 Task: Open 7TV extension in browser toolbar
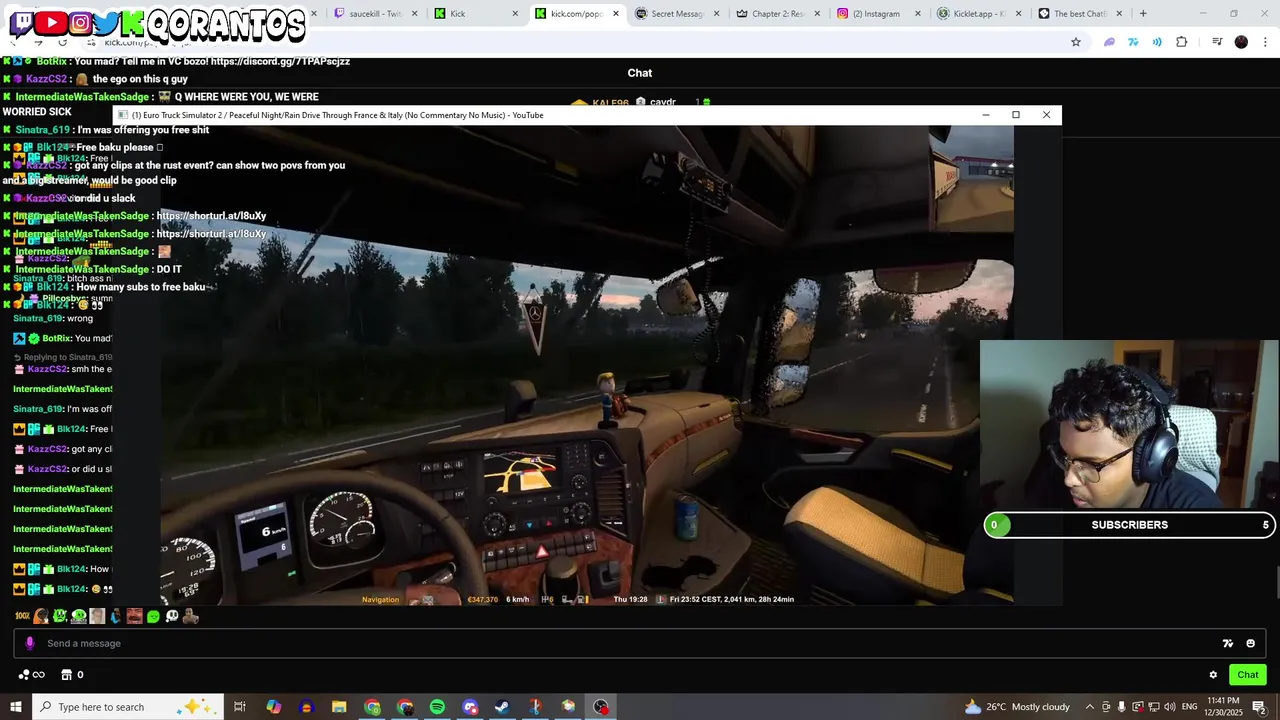coord(1133,42)
